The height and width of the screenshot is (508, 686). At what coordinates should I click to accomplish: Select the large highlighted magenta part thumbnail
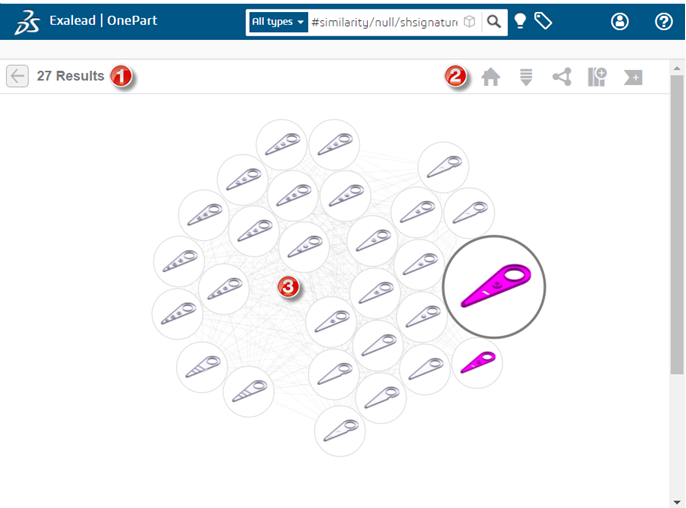494,287
